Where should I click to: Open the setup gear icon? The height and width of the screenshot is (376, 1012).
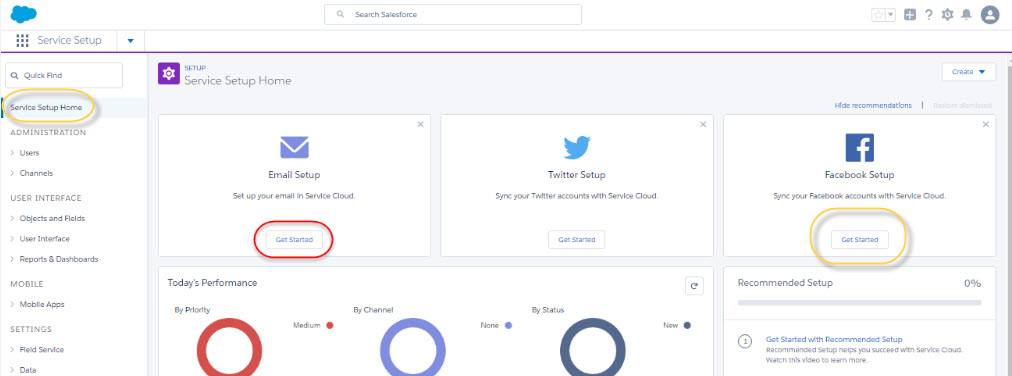pyautogui.click(x=947, y=15)
